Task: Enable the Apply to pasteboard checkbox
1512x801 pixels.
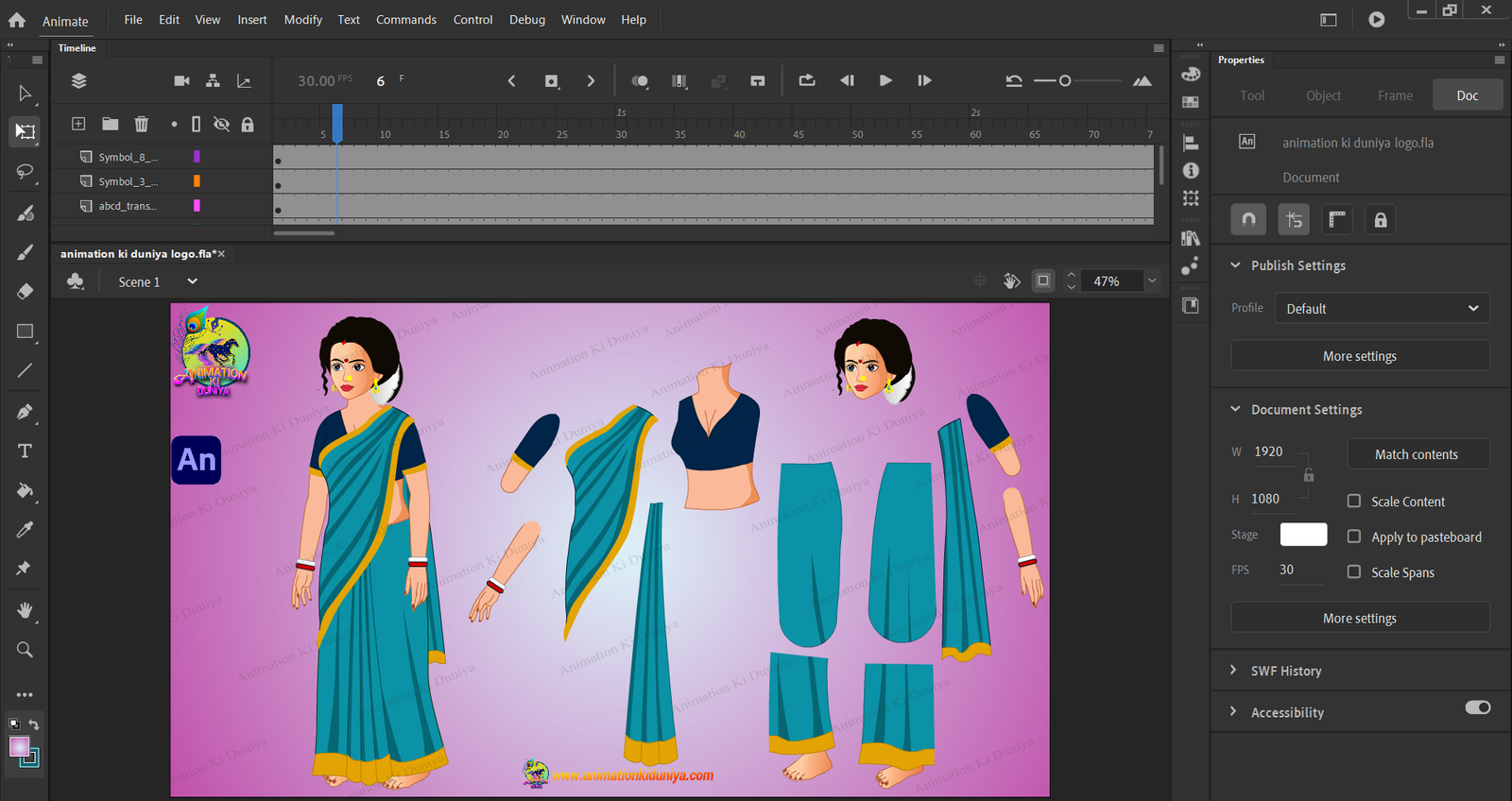Action: pyautogui.click(x=1354, y=537)
